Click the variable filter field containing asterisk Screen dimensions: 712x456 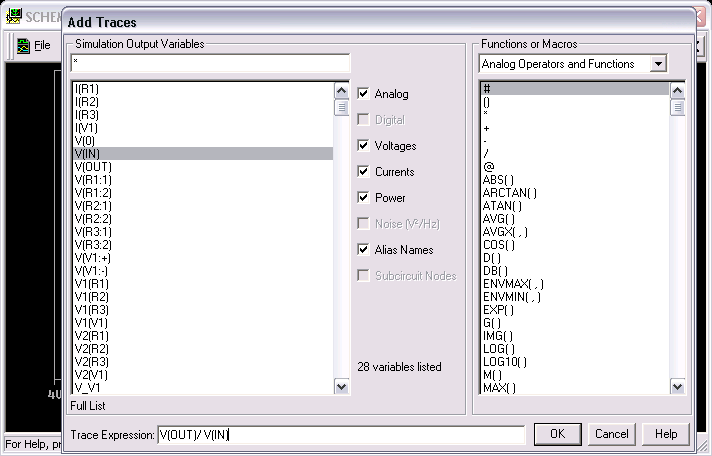click(x=210, y=63)
